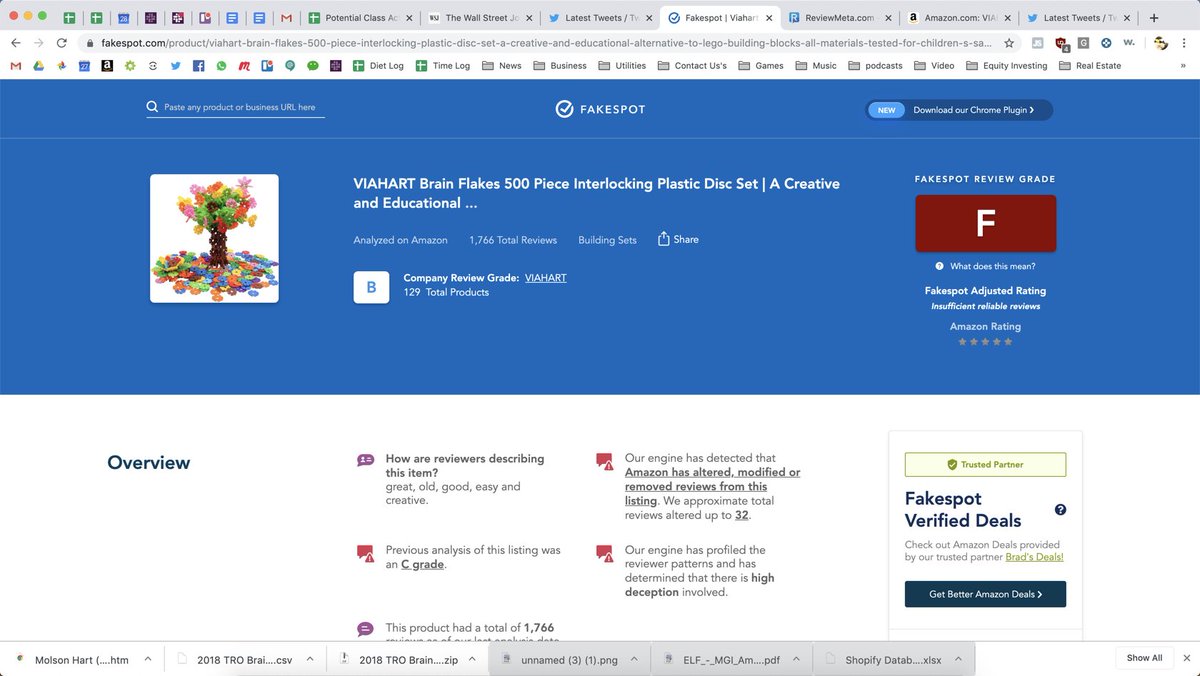1200x676 pixels.
Task: Click the Trusted Partner badge
Action: [985, 465]
